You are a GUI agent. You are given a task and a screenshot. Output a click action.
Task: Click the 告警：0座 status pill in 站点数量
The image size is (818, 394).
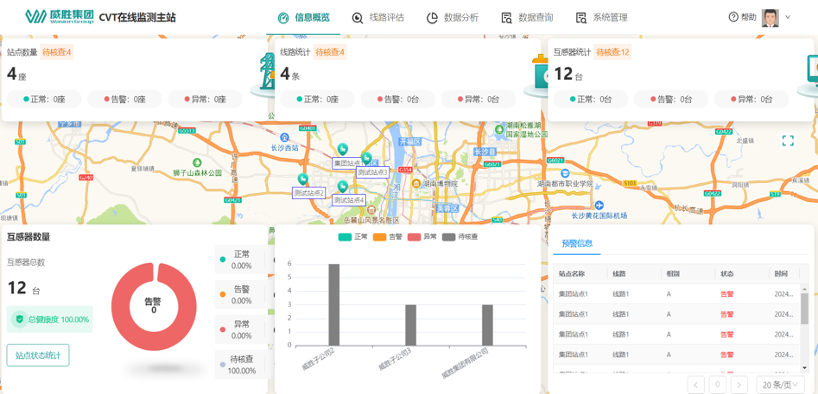[x=125, y=99]
